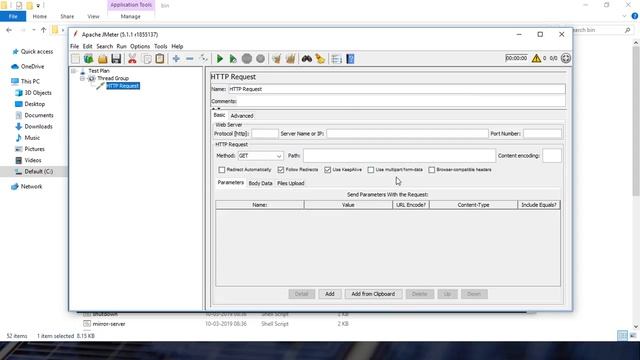Open Search with binoculars icon
The image size is (640, 360).
tap(307, 59)
